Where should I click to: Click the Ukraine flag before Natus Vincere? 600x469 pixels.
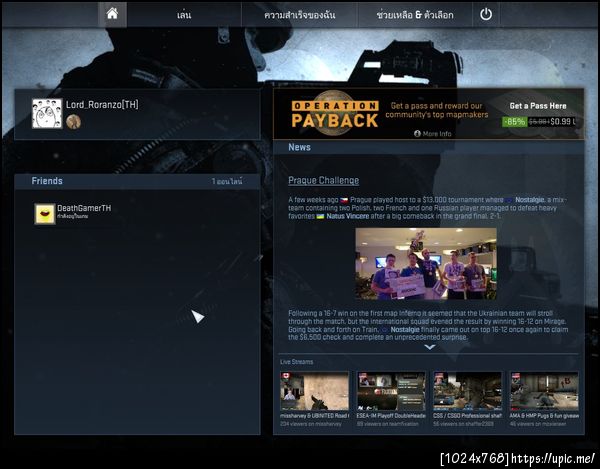pyautogui.click(x=320, y=217)
